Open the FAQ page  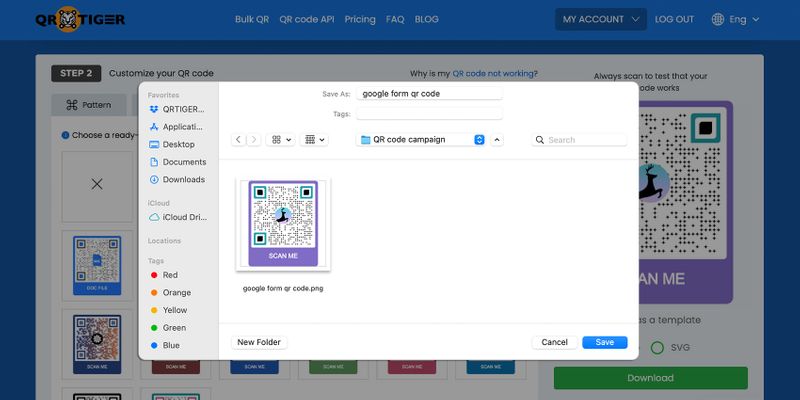click(395, 19)
